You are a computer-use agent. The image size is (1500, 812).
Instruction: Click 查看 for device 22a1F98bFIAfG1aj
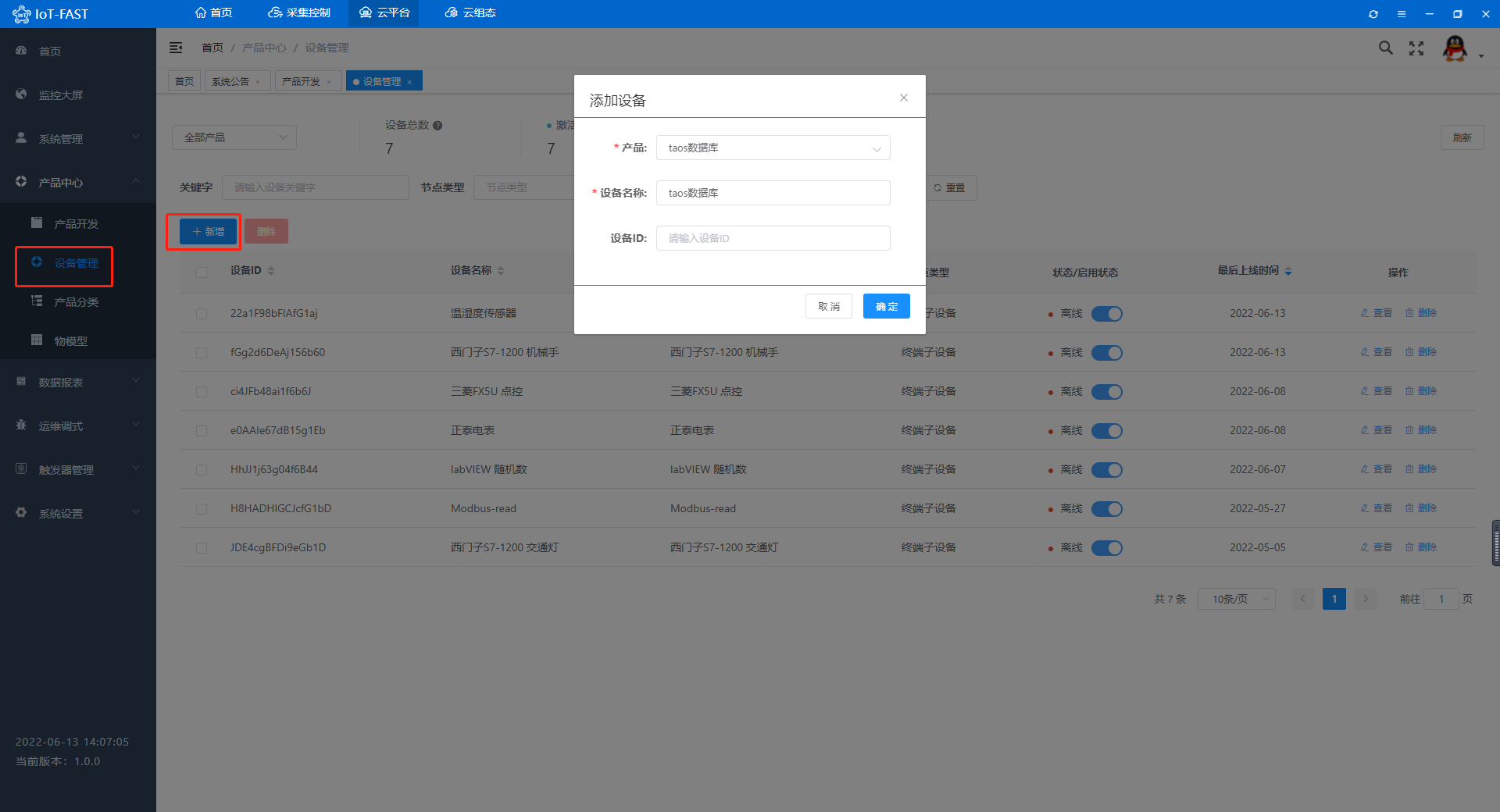[x=1377, y=313]
